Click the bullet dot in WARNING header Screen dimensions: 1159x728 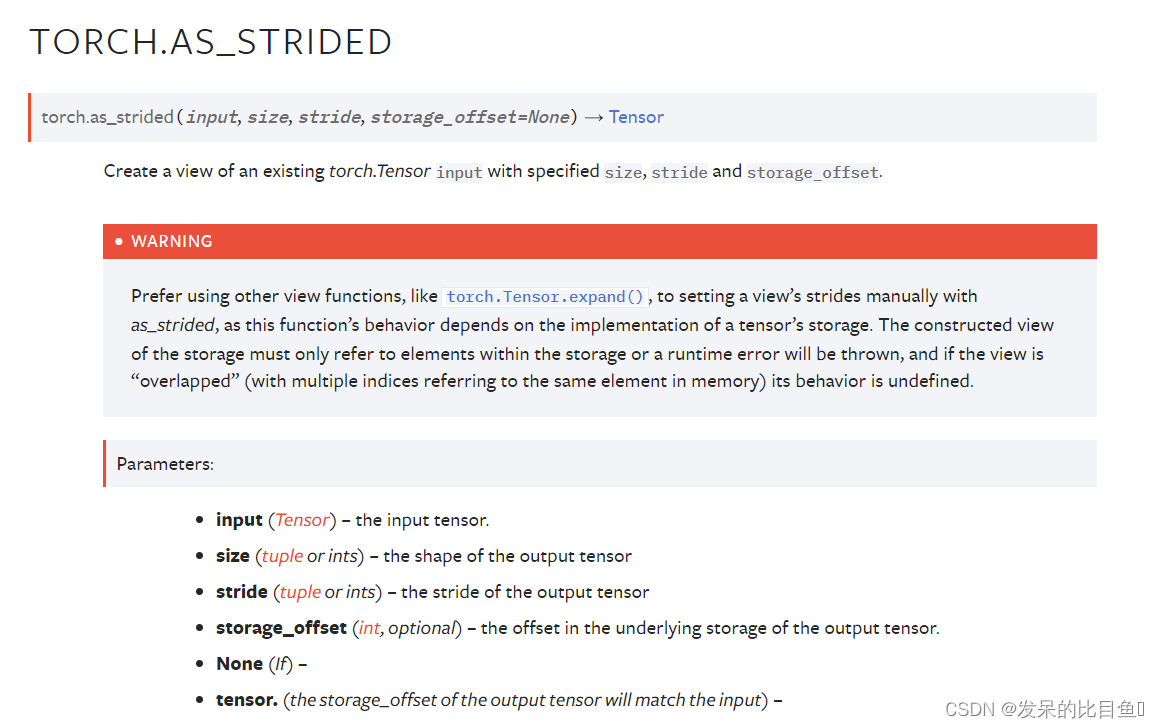click(119, 241)
